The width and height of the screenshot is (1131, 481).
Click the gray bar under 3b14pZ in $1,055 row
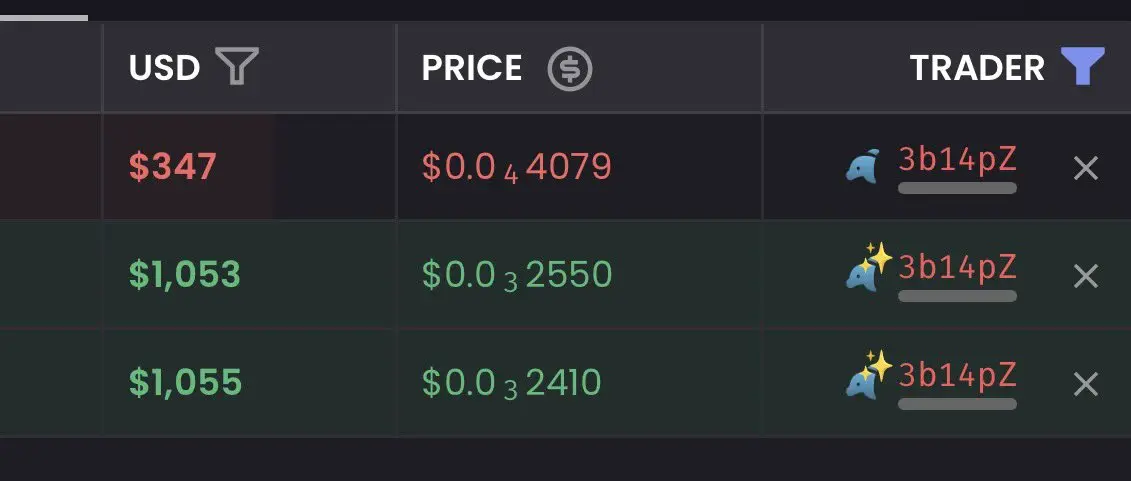point(957,404)
